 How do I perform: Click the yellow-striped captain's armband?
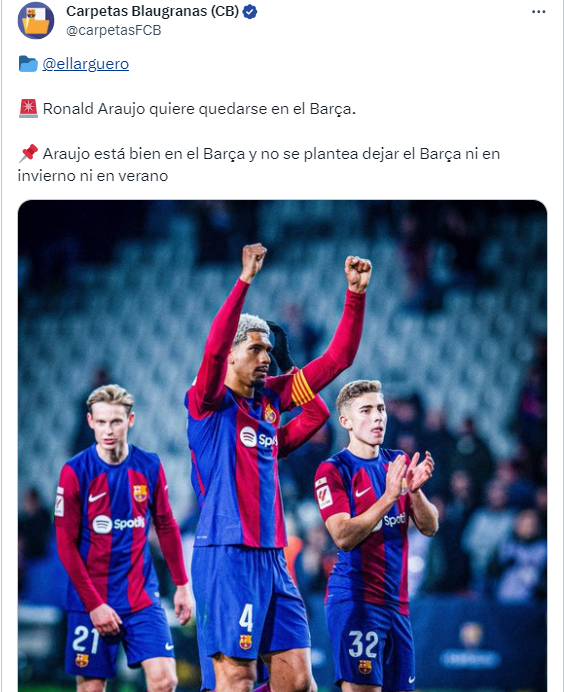302,387
